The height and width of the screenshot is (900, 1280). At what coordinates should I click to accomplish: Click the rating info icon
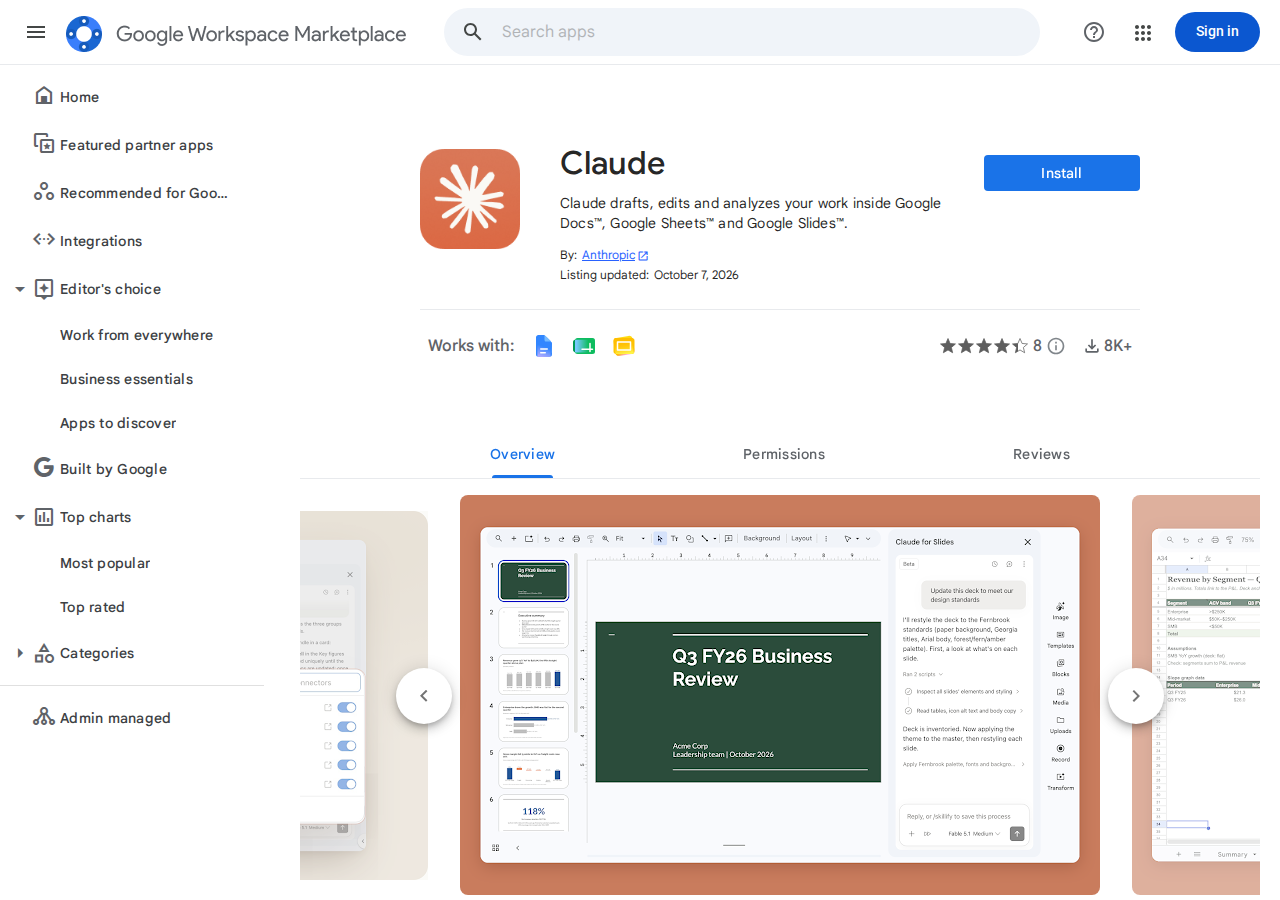[x=1056, y=346]
